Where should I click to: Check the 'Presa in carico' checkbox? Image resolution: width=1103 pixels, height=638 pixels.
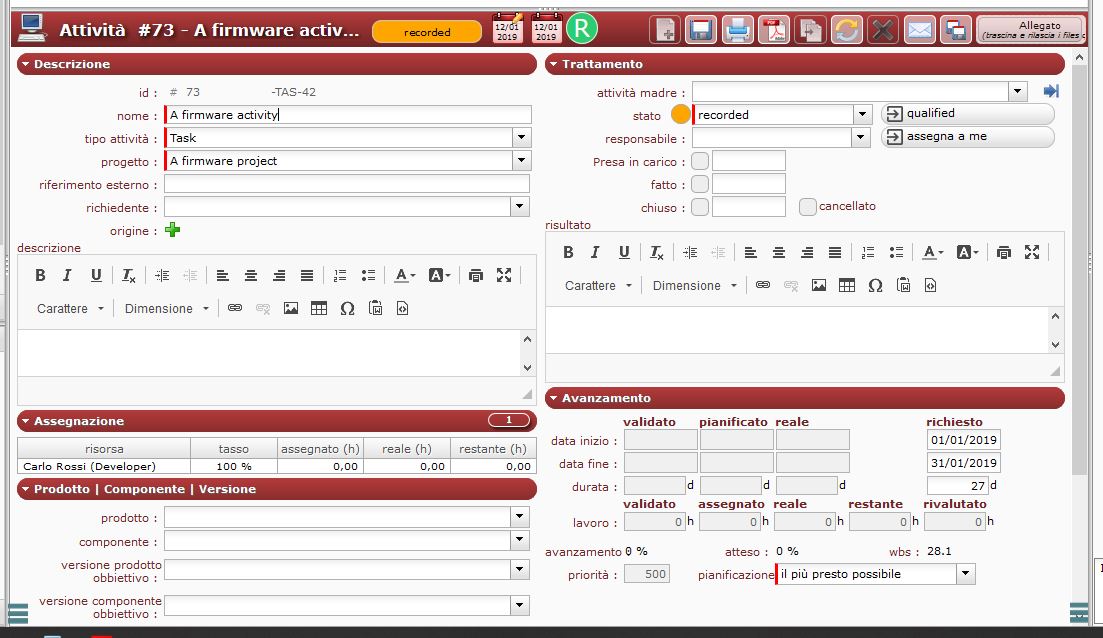tap(700, 161)
